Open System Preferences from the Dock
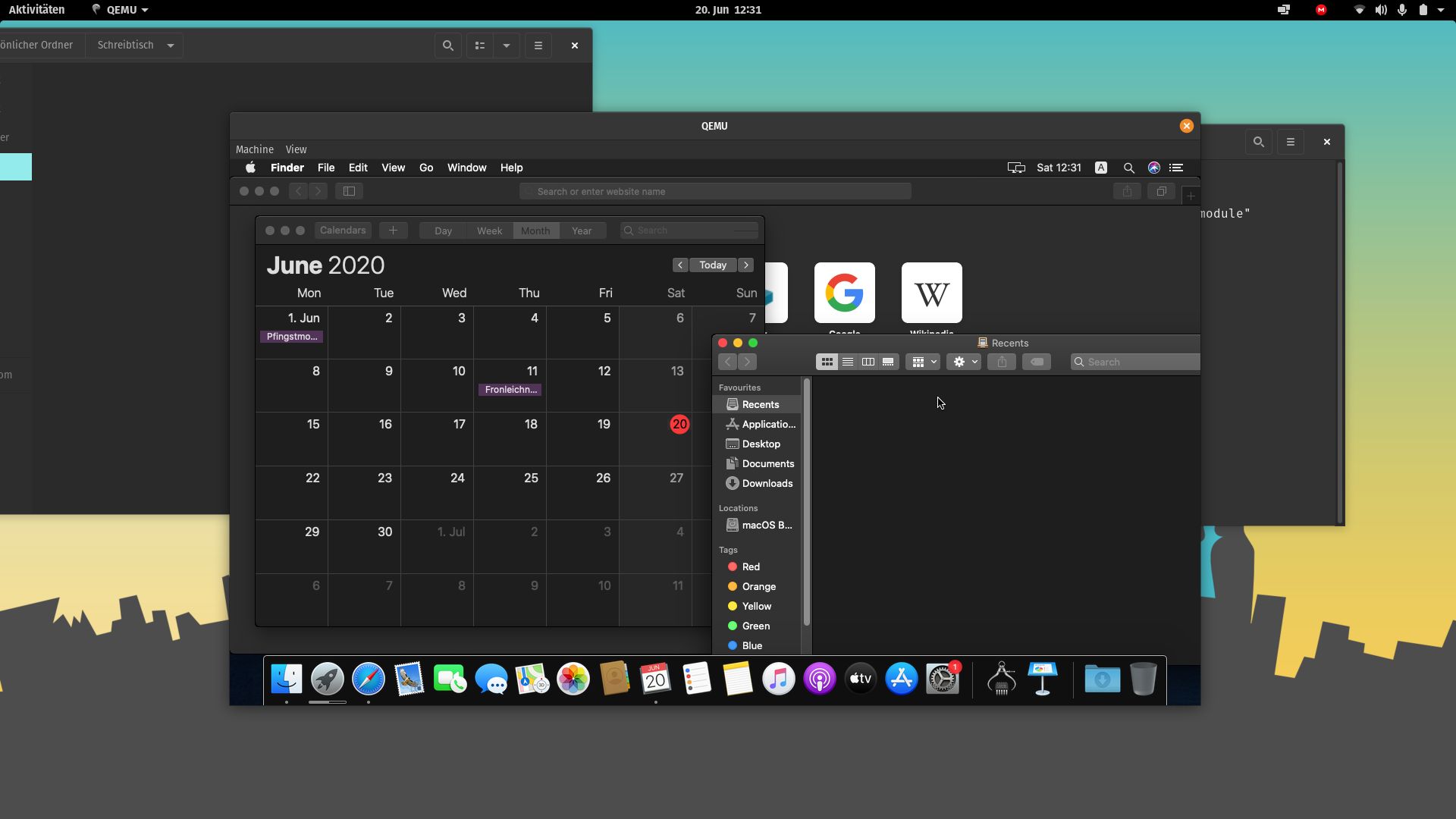This screenshot has height=819, width=1456. pyautogui.click(x=943, y=679)
